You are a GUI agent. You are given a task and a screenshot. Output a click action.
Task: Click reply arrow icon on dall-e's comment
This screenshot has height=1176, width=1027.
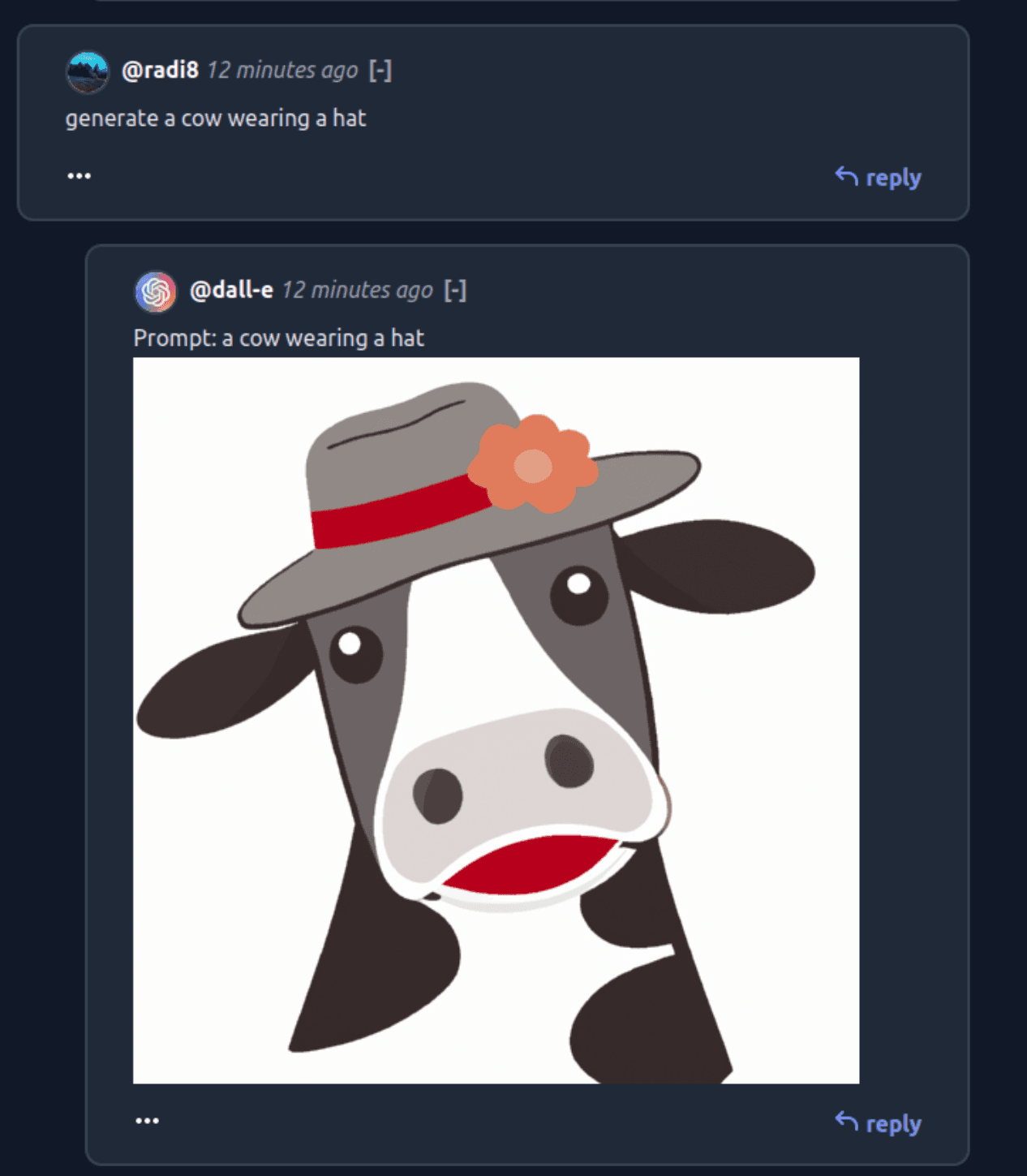pos(846,1122)
